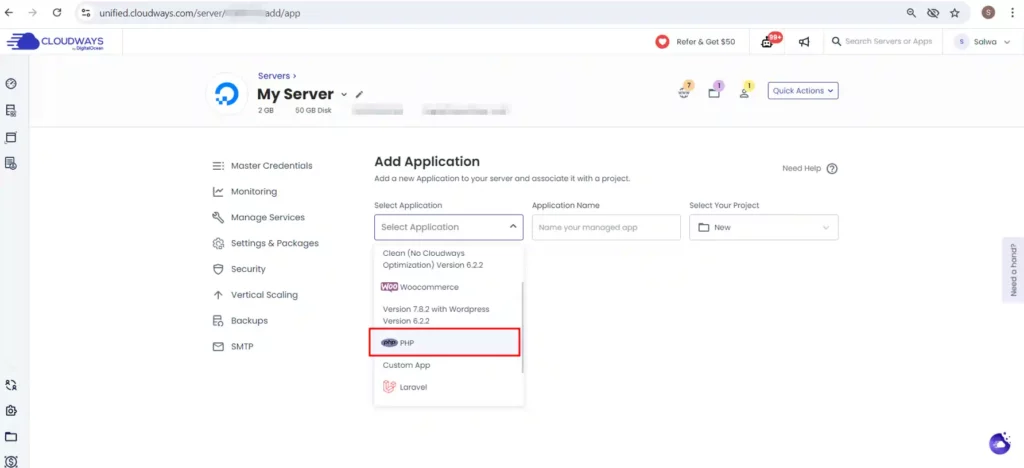1024x468 pixels.
Task: Open site information icon in address bar
Action: [86, 12]
